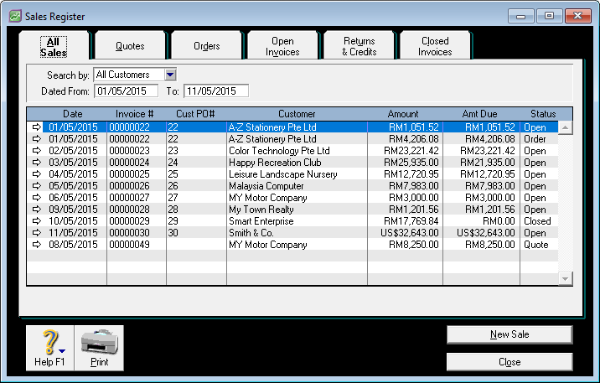Click the Invoice # column header

[x=134, y=114]
